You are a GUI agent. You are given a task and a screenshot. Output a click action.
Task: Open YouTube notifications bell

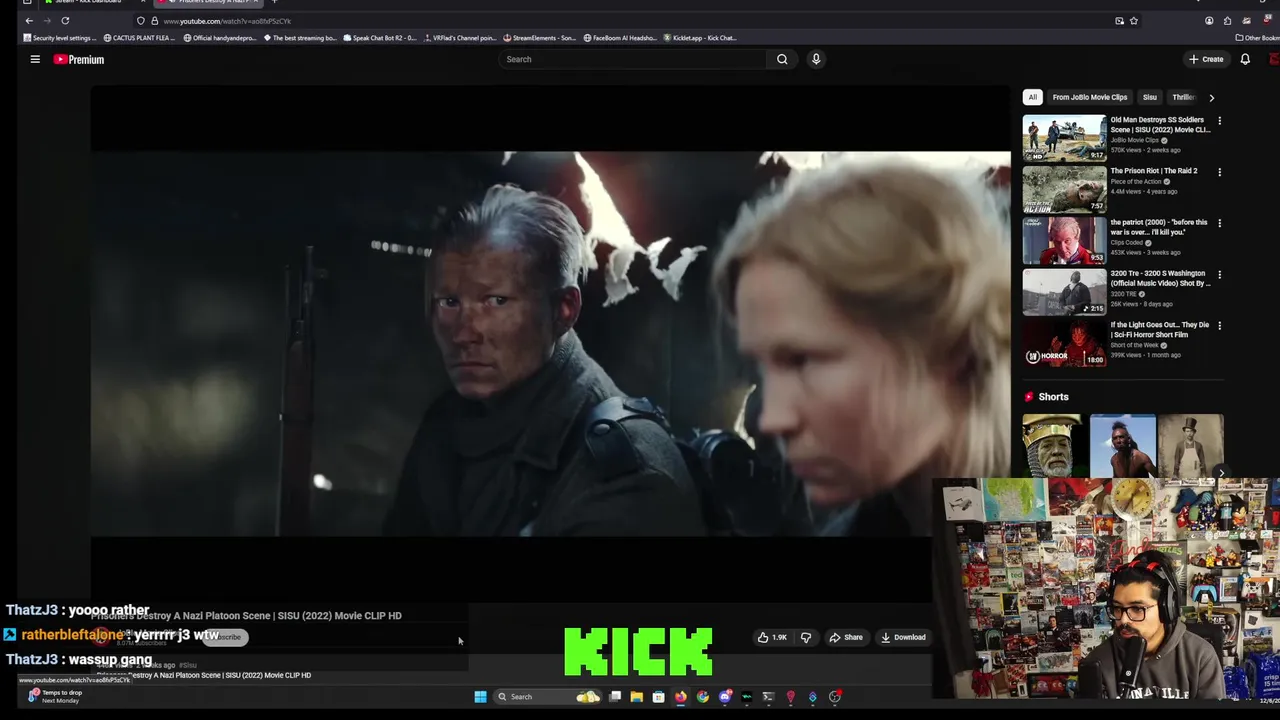(1245, 59)
